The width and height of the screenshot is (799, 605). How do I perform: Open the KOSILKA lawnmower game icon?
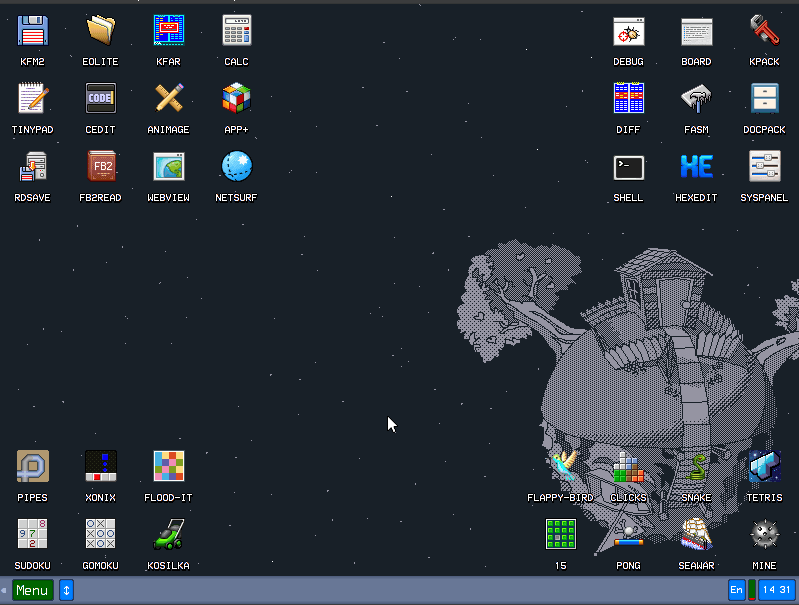tap(169, 534)
